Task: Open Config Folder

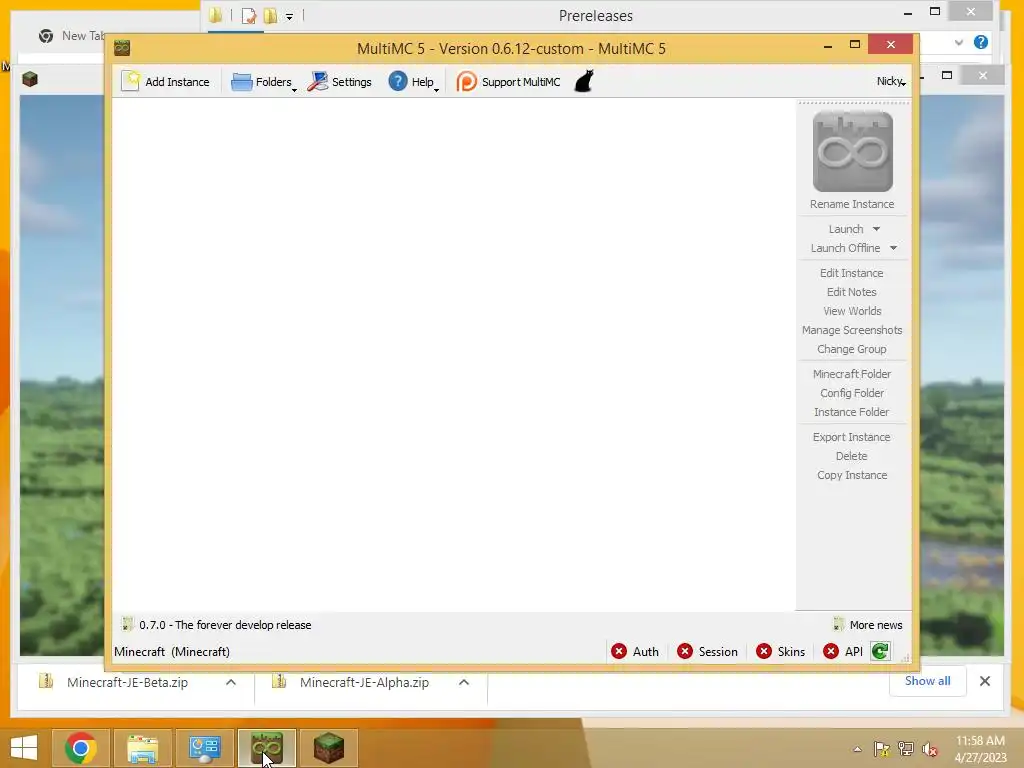Action: click(x=852, y=392)
